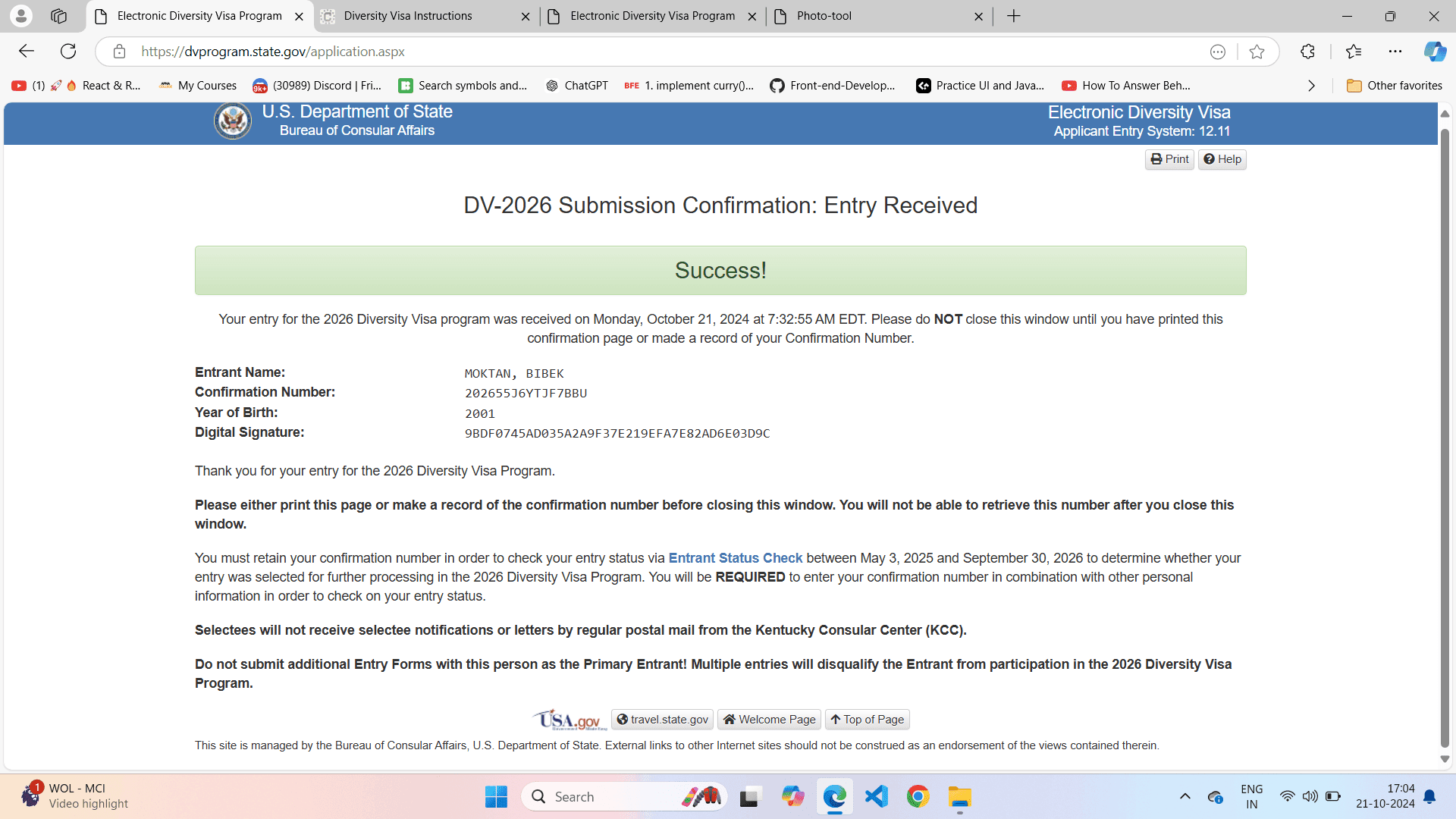Print the confirmation page
This screenshot has height=819, width=1456.
[x=1169, y=159]
